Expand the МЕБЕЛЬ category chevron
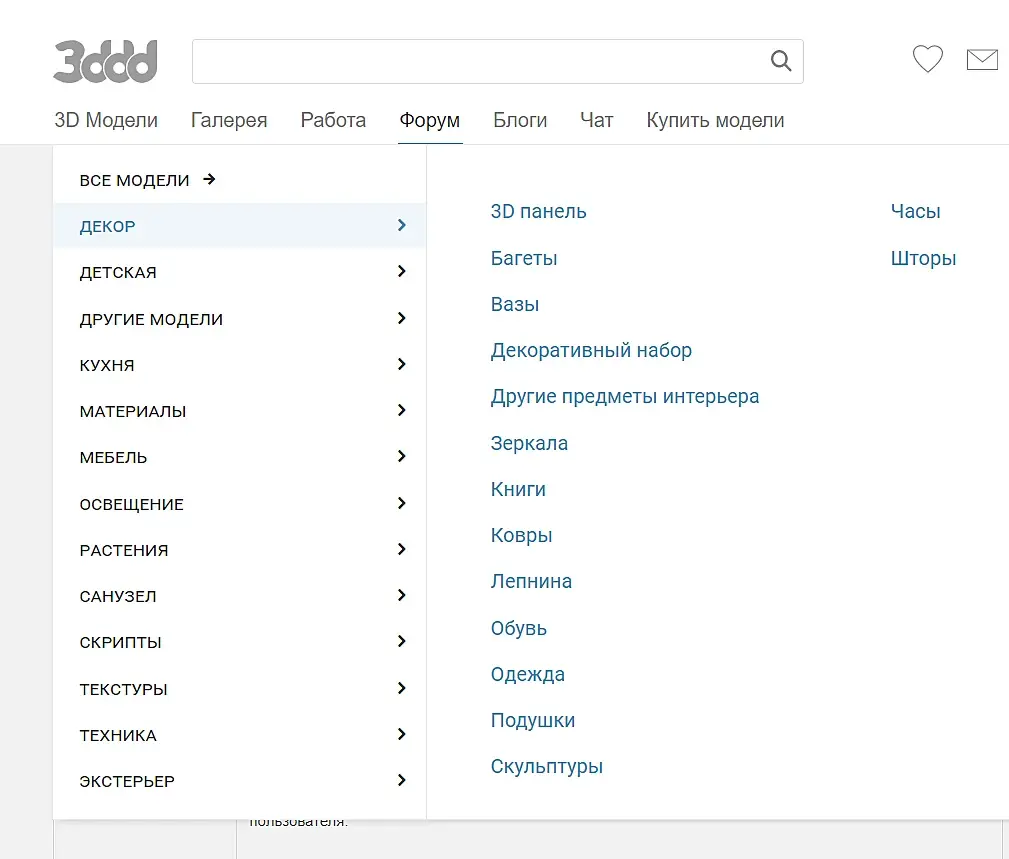The image size is (1009, 859). (x=401, y=457)
